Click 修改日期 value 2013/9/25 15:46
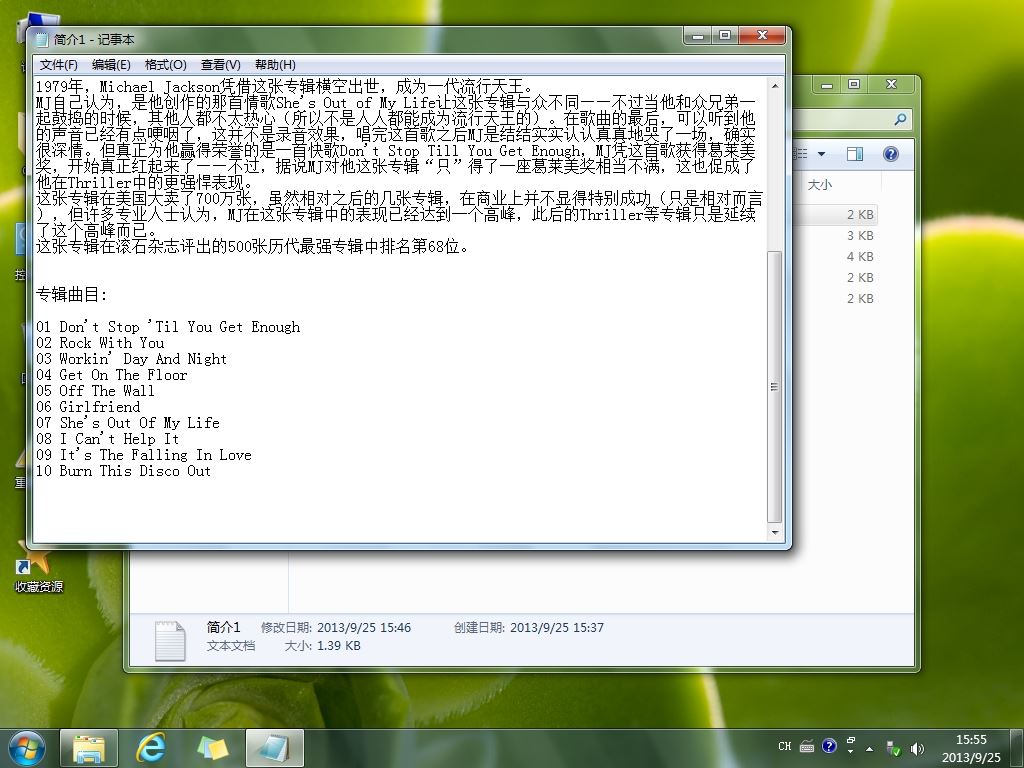The height and width of the screenshot is (768, 1024). coord(364,628)
